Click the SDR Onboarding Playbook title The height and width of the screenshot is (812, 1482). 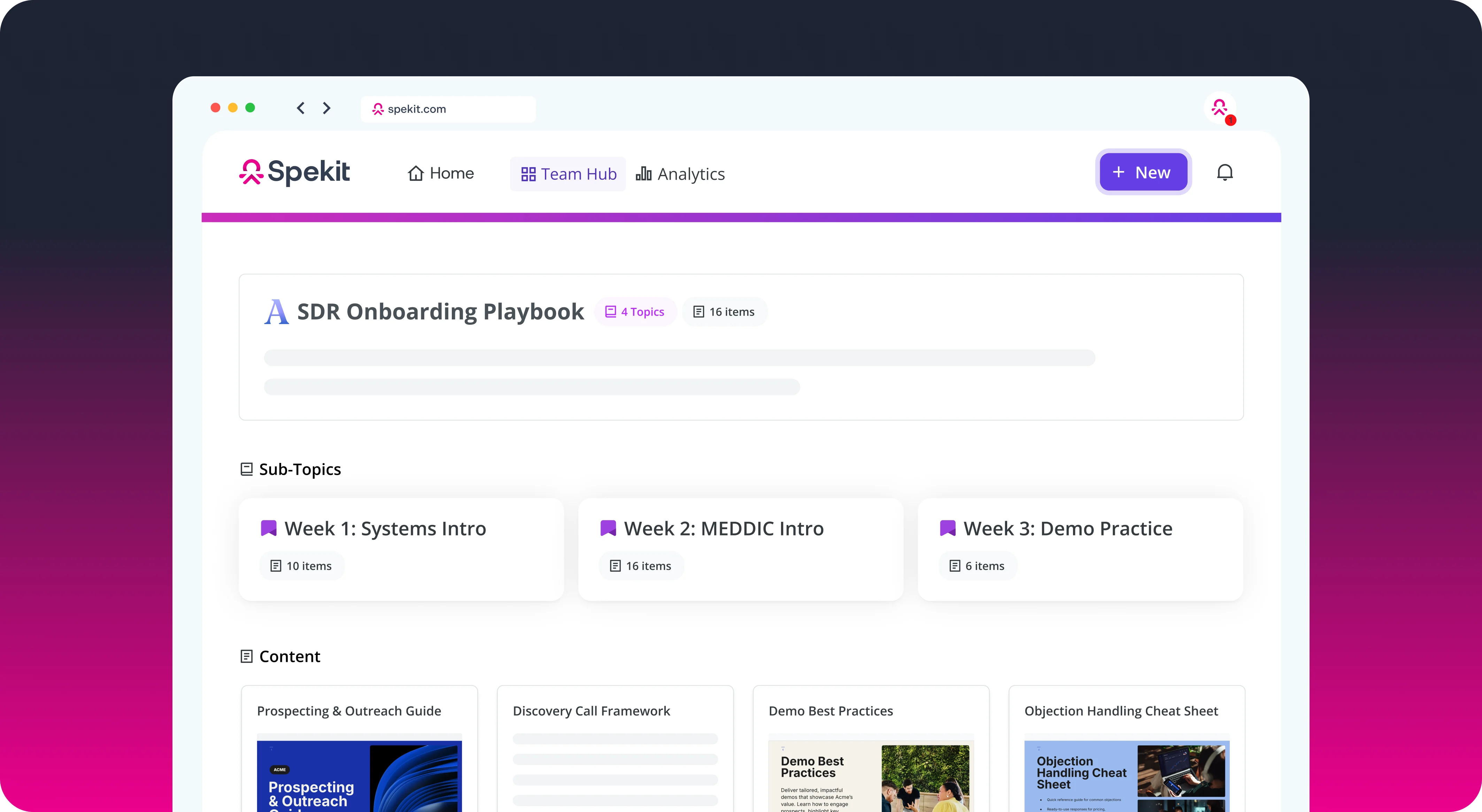click(440, 312)
